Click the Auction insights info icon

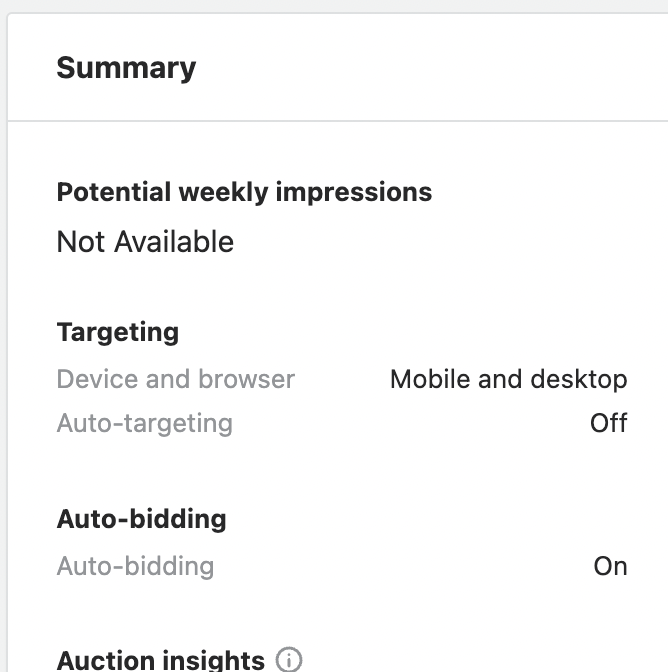[x=289, y=660]
